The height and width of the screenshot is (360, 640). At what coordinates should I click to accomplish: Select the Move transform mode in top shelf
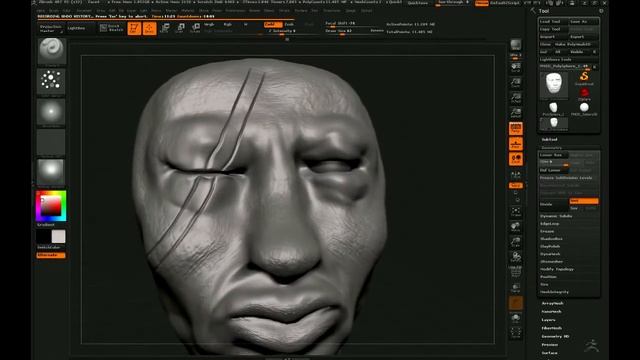165,28
